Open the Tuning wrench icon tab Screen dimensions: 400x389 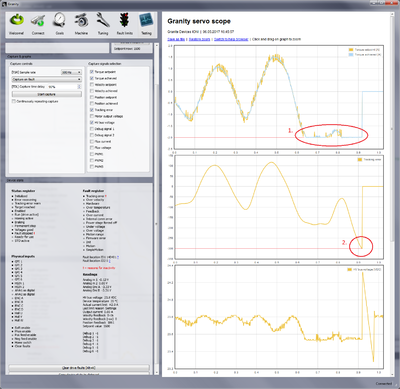[x=103, y=24]
